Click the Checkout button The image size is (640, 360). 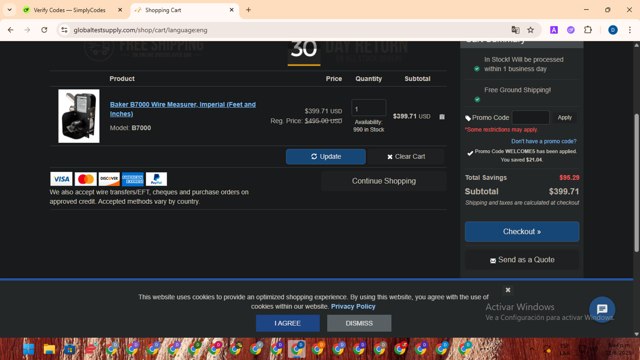point(522,231)
